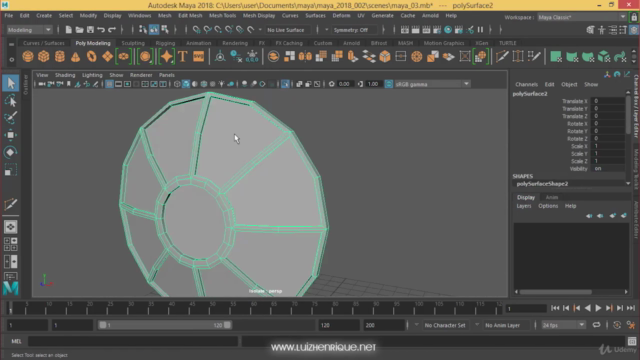Activate the Move tool
The height and width of the screenshot is (360, 640).
[x=11, y=135]
